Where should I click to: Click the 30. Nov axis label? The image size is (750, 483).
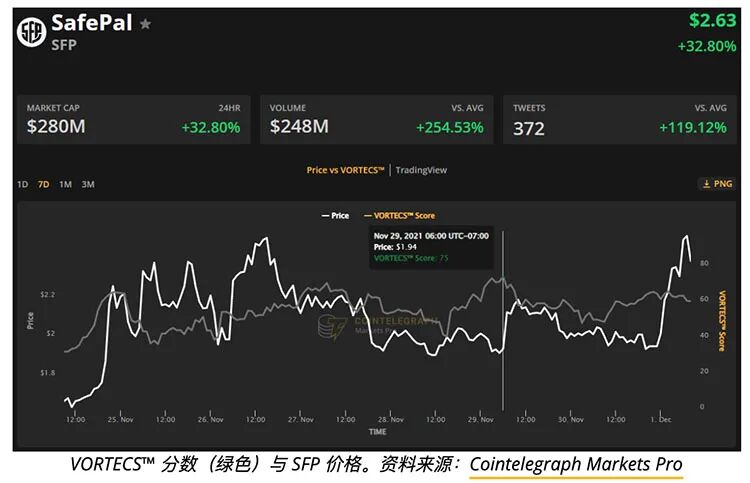click(571, 419)
